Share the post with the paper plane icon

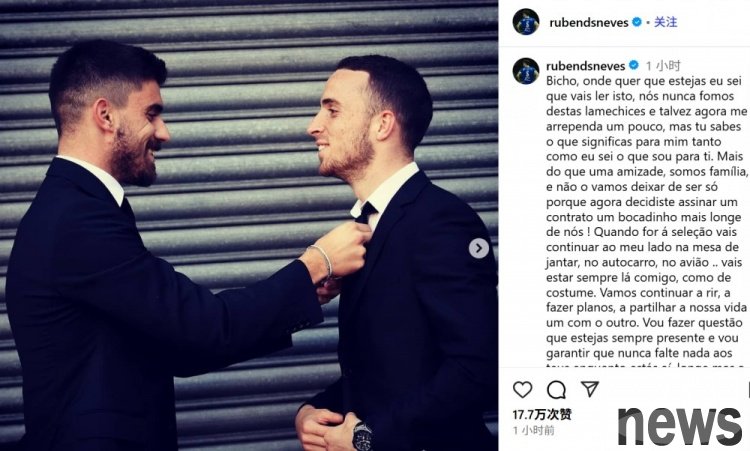click(590, 388)
